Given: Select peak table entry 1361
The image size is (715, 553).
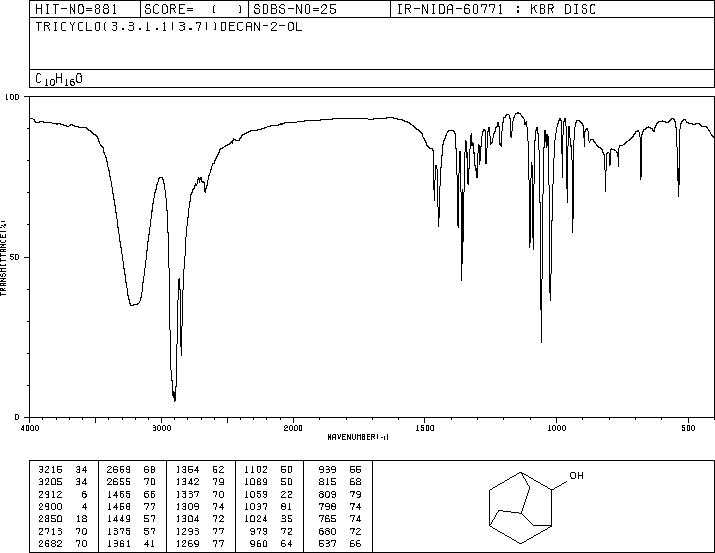Looking at the screenshot, I should 119,544.
